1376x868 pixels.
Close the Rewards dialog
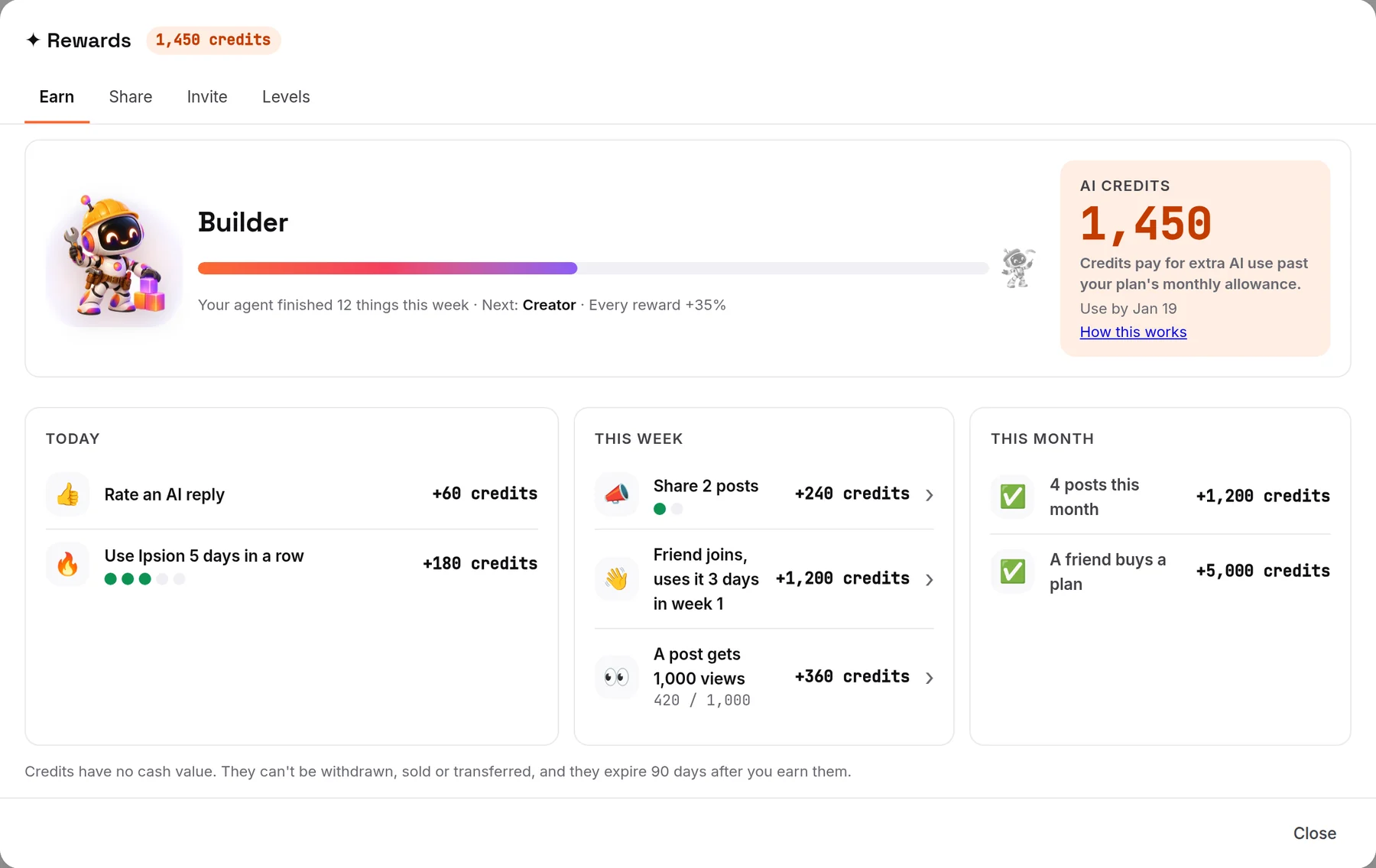[x=1315, y=834]
